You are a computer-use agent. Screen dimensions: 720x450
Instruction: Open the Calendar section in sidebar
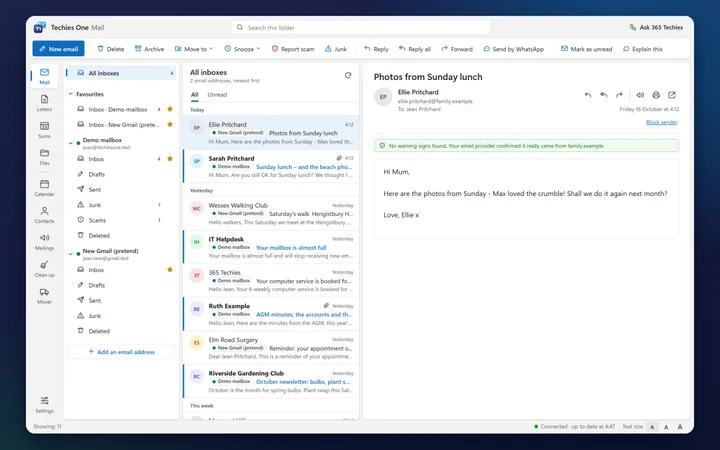click(x=44, y=188)
